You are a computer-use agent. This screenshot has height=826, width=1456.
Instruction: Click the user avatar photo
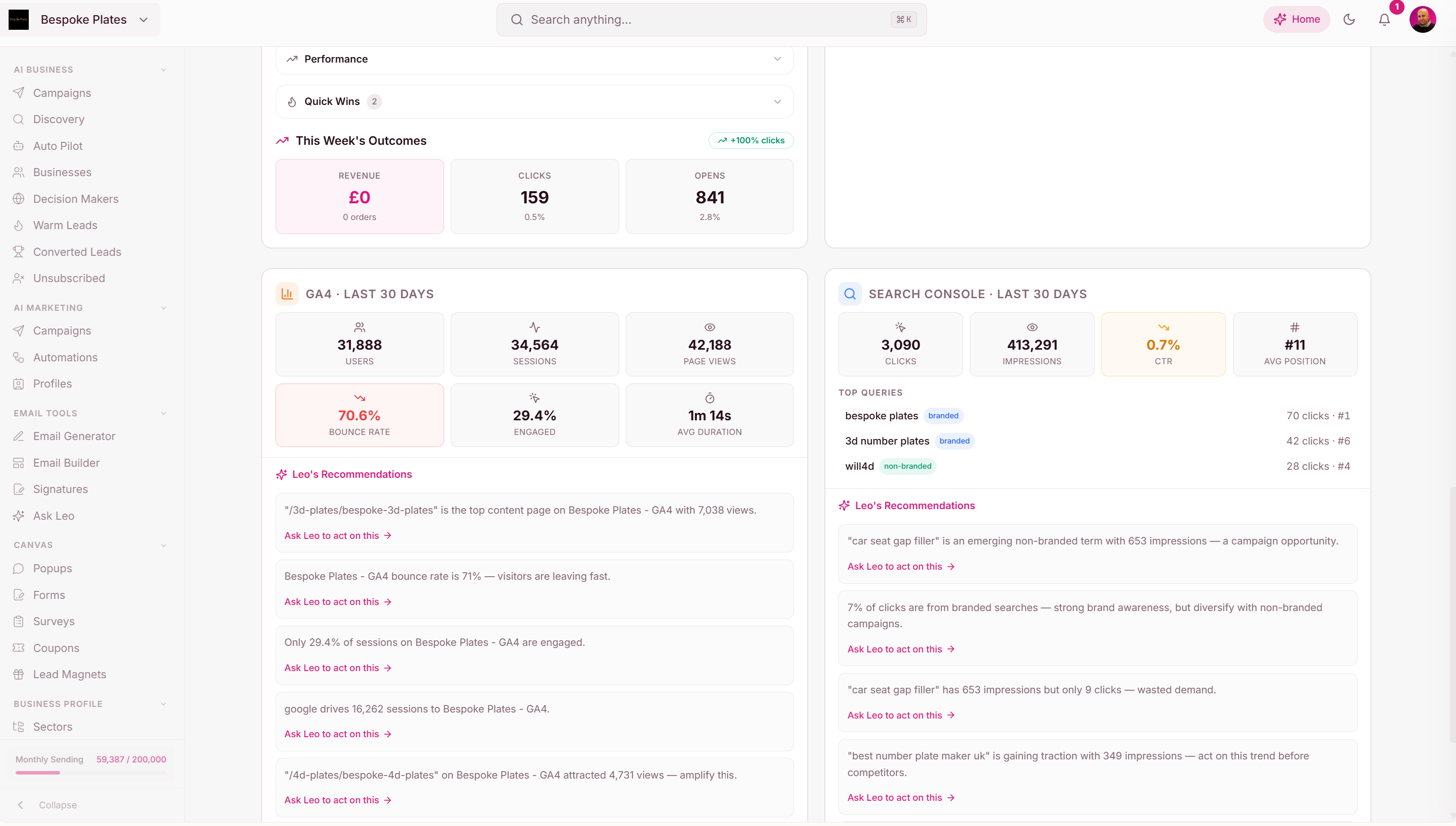pos(1422,20)
